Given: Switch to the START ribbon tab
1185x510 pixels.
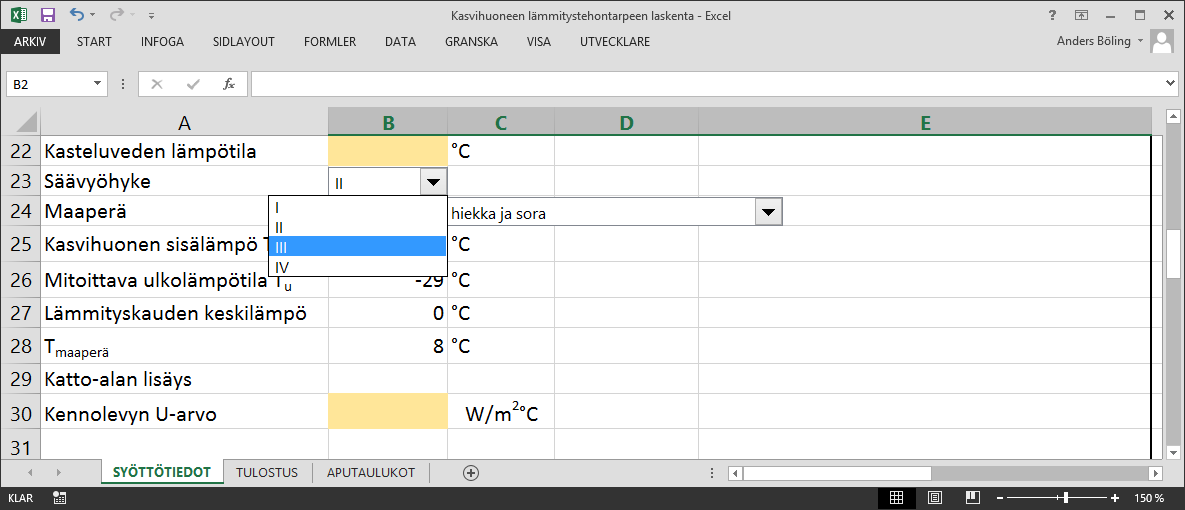Looking at the screenshot, I should click(x=94, y=42).
